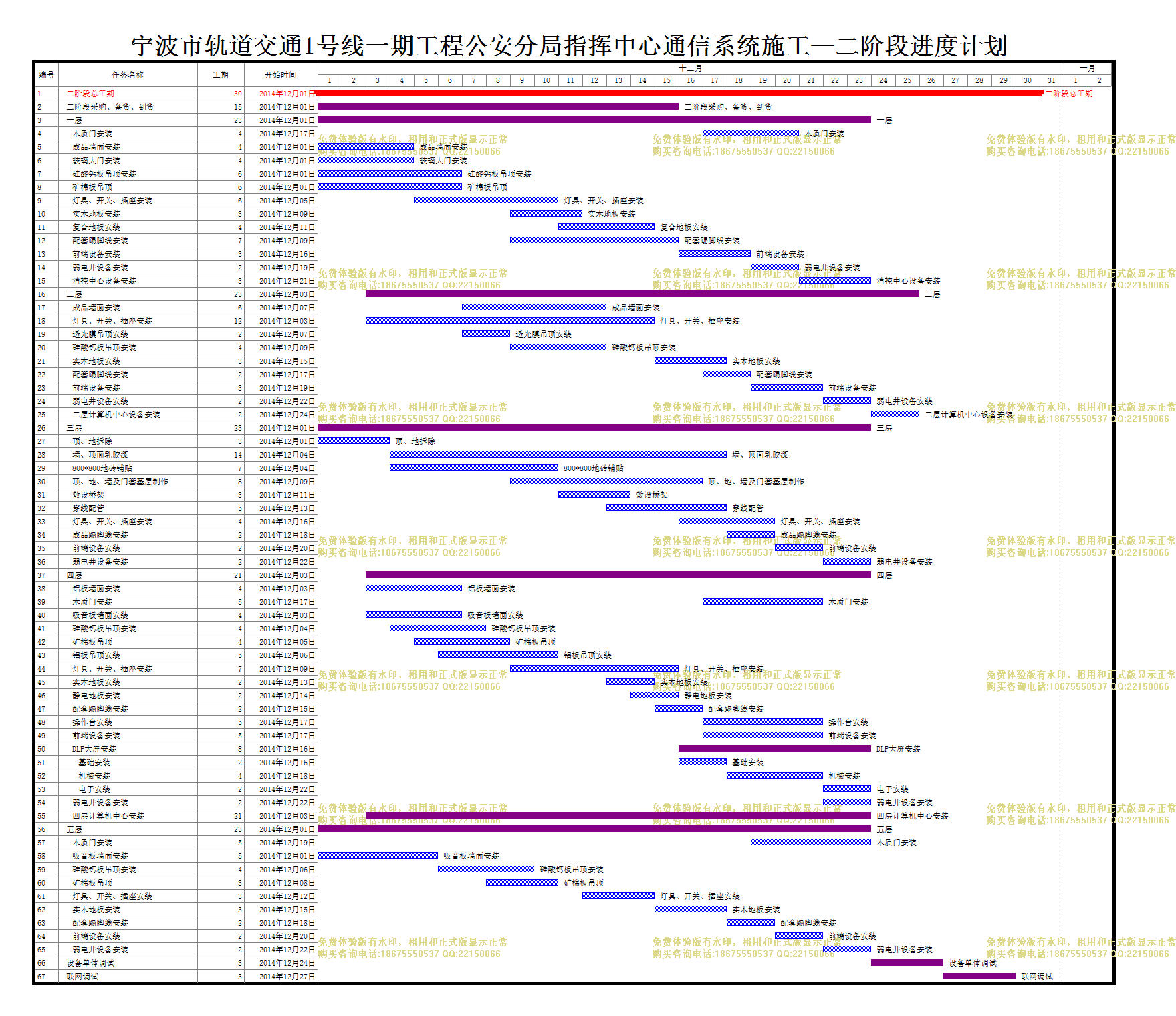This screenshot has width=1176, height=1016.
Task: Select 透光膜吊顶安装 in the task name column
Action: click(100, 334)
